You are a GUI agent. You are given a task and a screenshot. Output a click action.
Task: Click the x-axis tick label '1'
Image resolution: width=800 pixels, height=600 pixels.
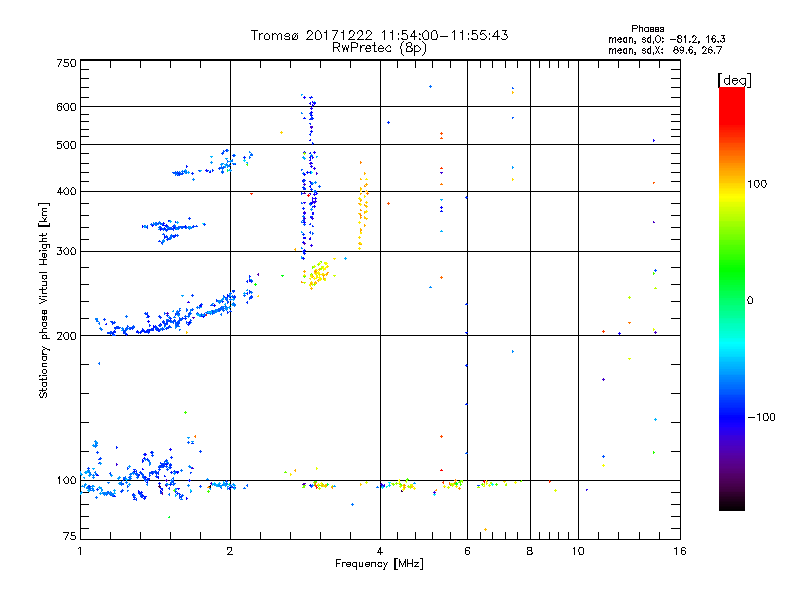tap(80, 551)
